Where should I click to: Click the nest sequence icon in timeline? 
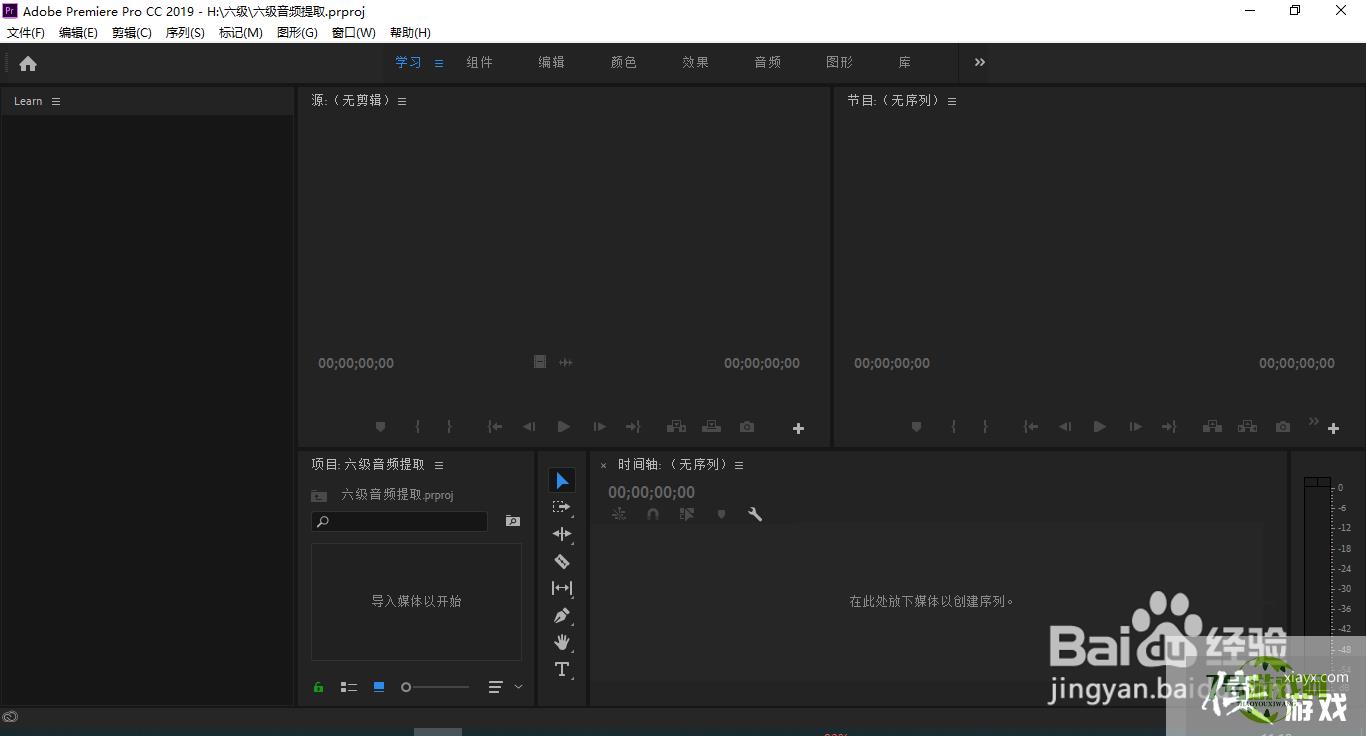(x=619, y=514)
